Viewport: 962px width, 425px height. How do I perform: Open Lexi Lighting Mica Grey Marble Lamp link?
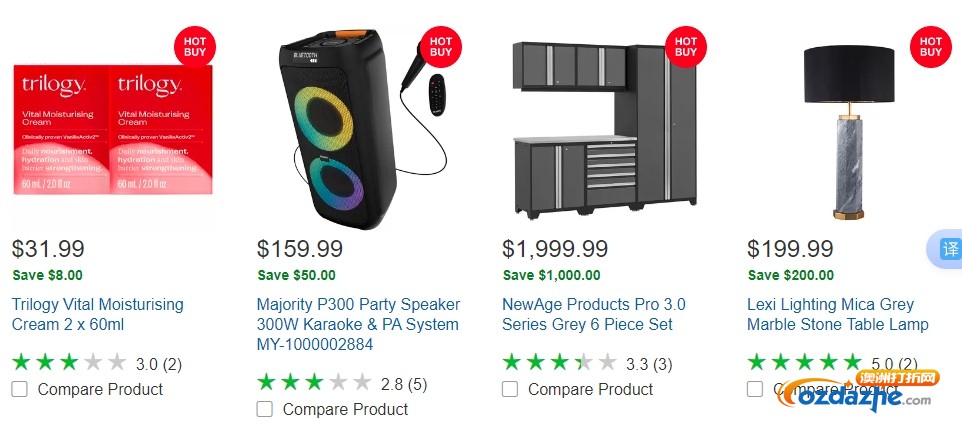coord(837,314)
